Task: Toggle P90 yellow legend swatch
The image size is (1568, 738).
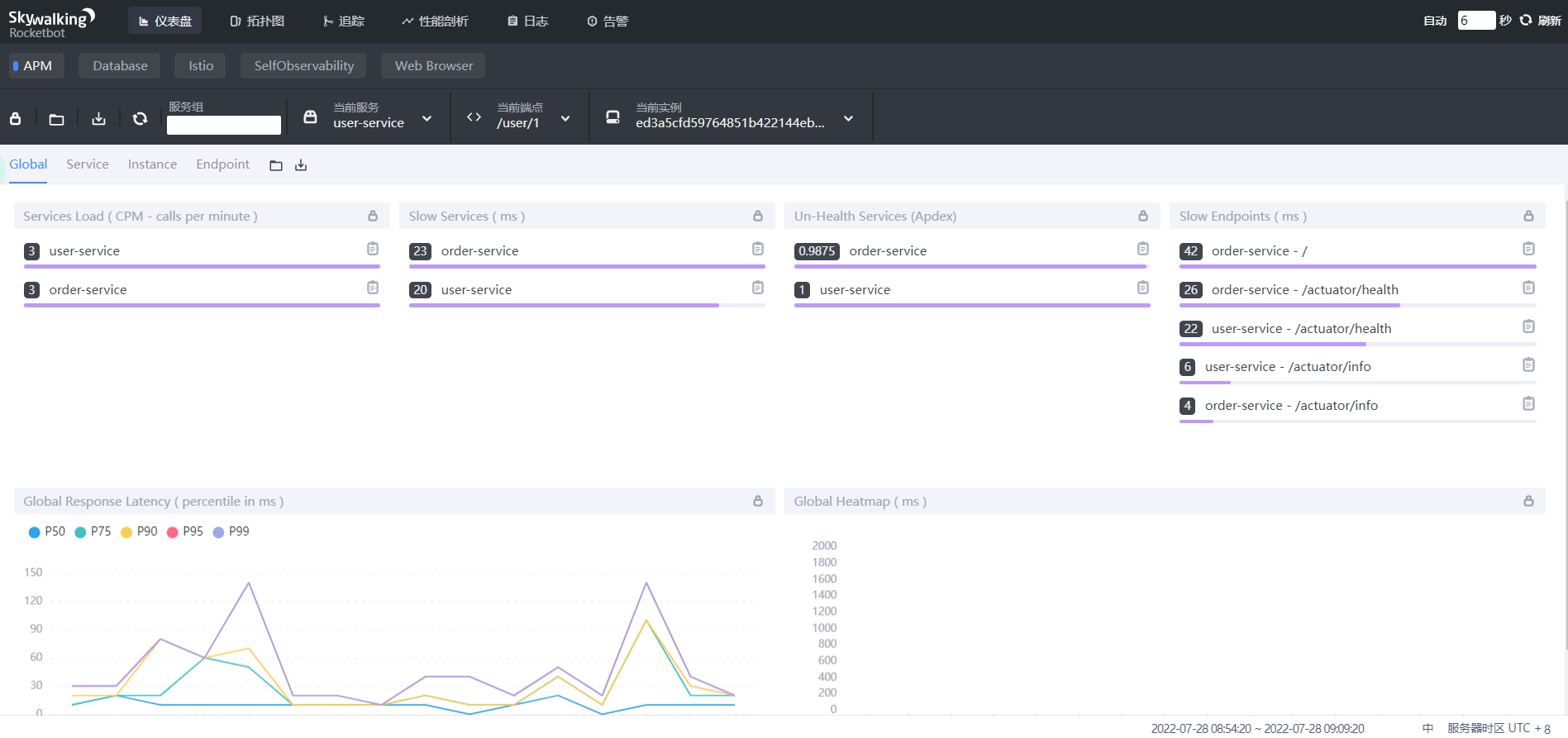Action: click(126, 532)
